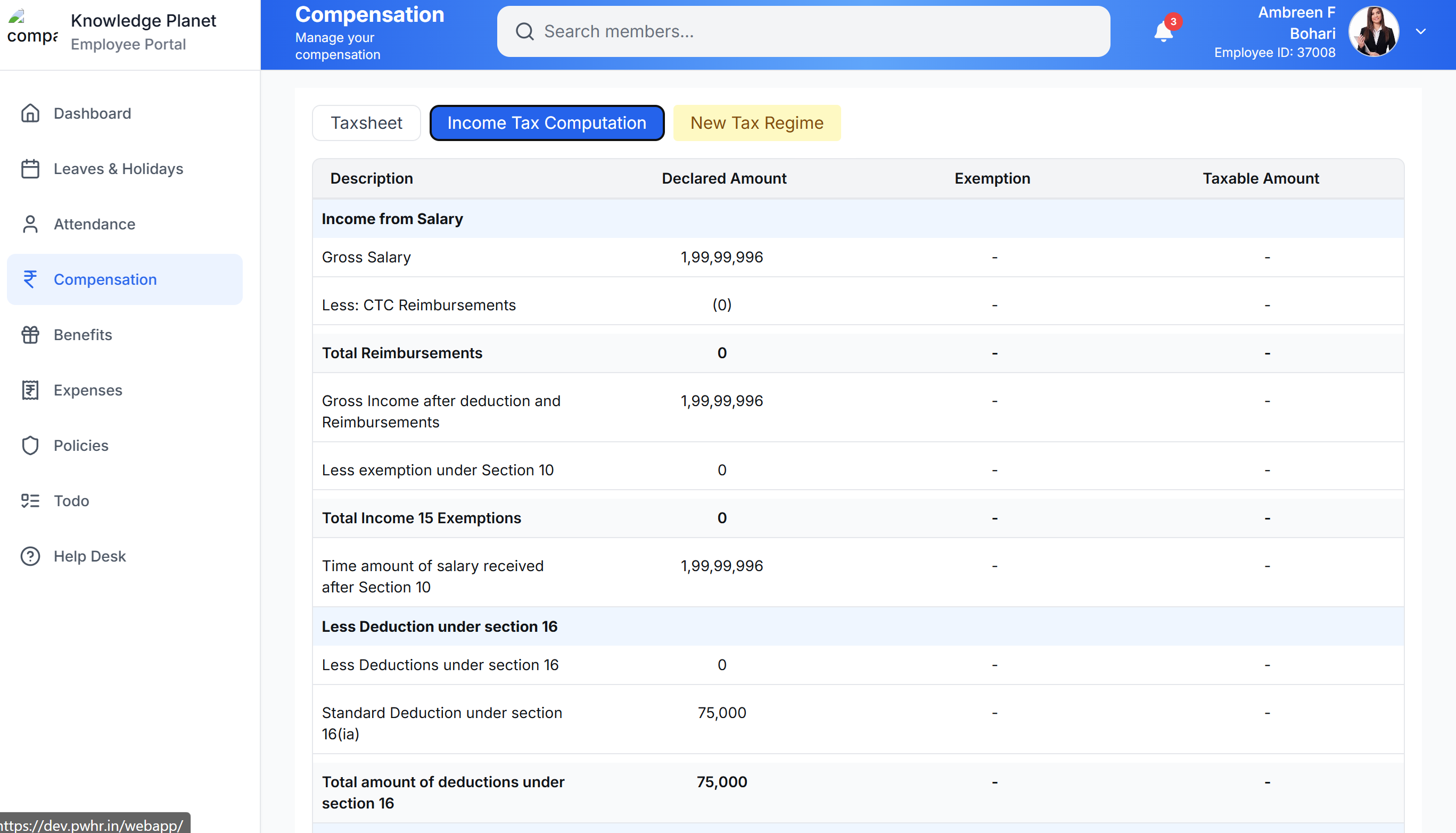Open the profile dropdown chevron
1456x833 pixels.
pos(1421,31)
